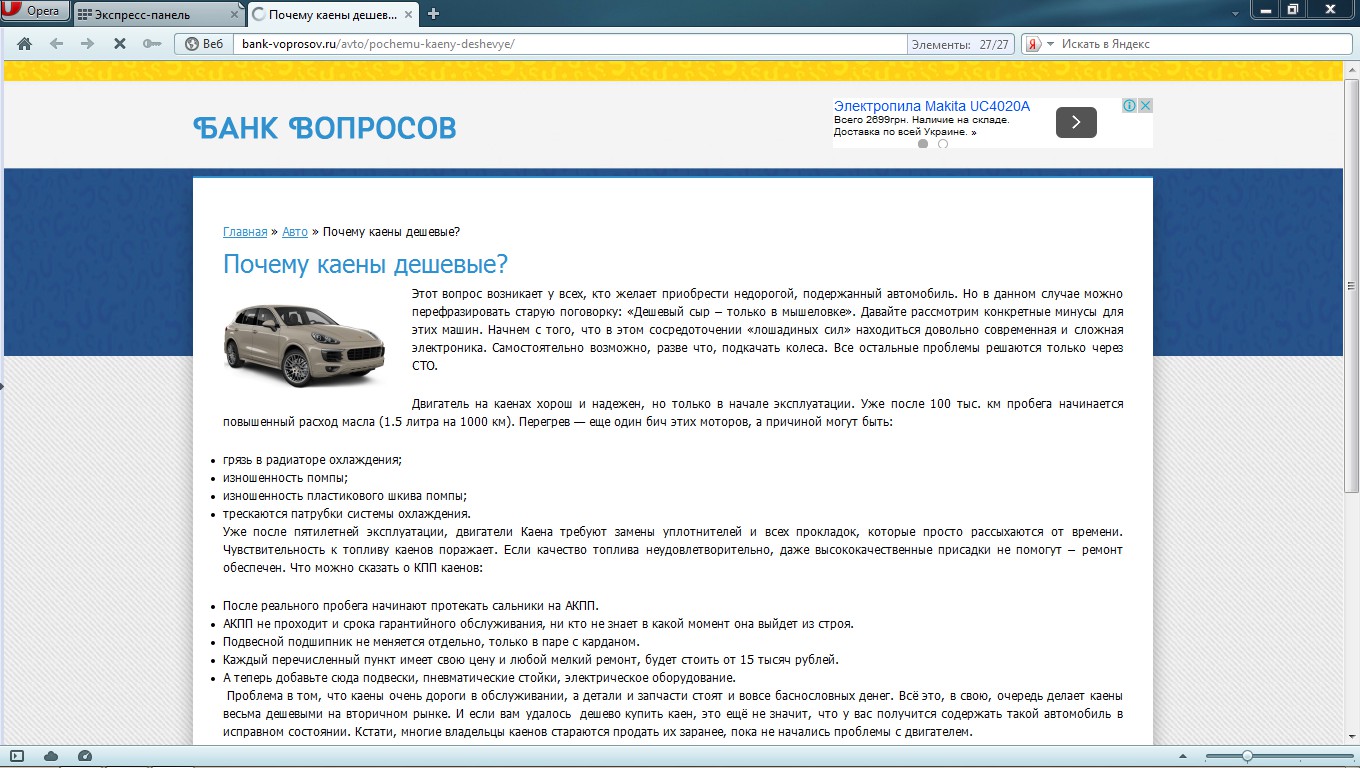This screenshot has height=768, width=1360.
Task: Go to home page via house icon
Action: coord(25,44)
